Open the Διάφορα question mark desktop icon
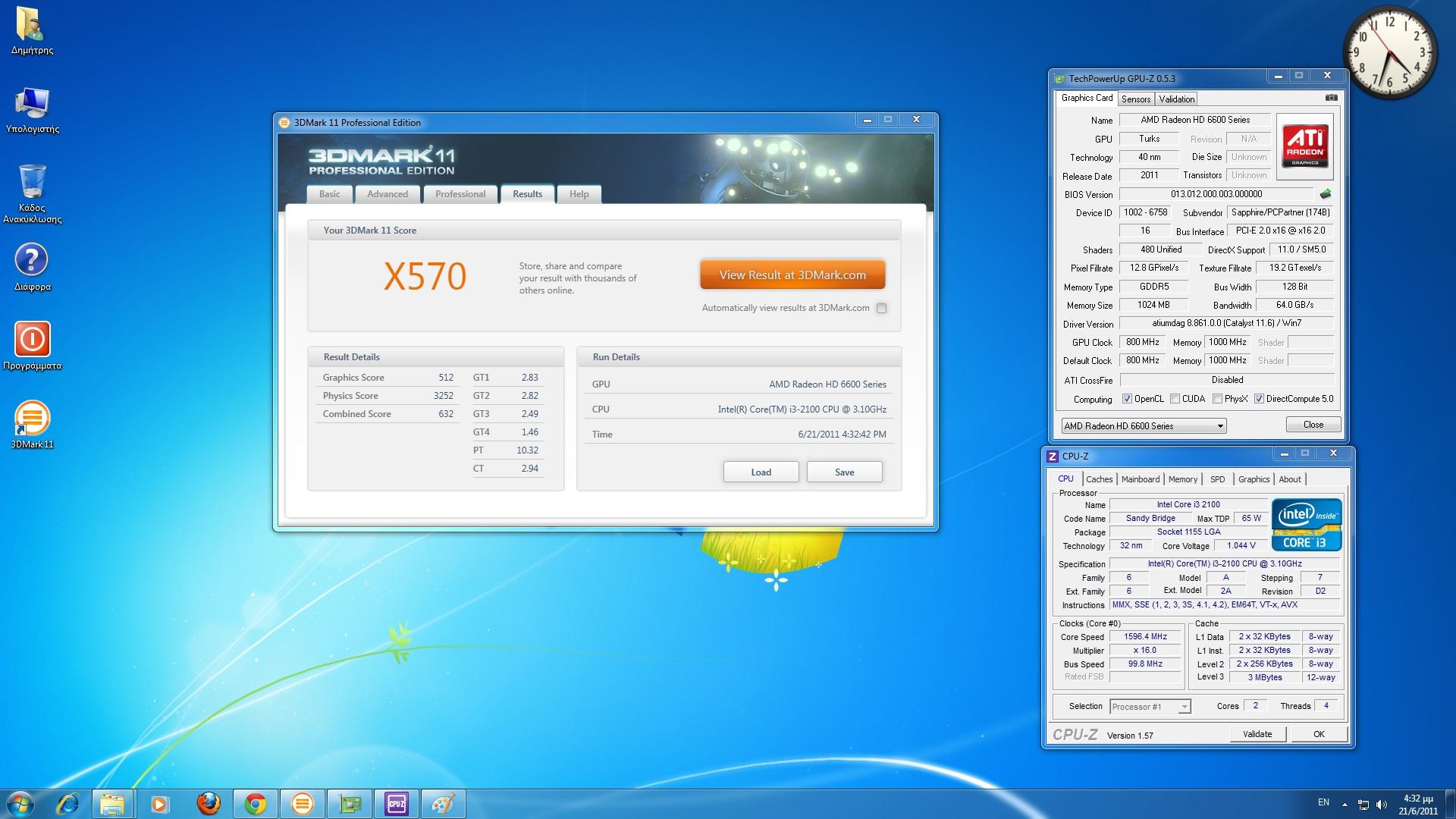1456x819 pixels. 32,267
